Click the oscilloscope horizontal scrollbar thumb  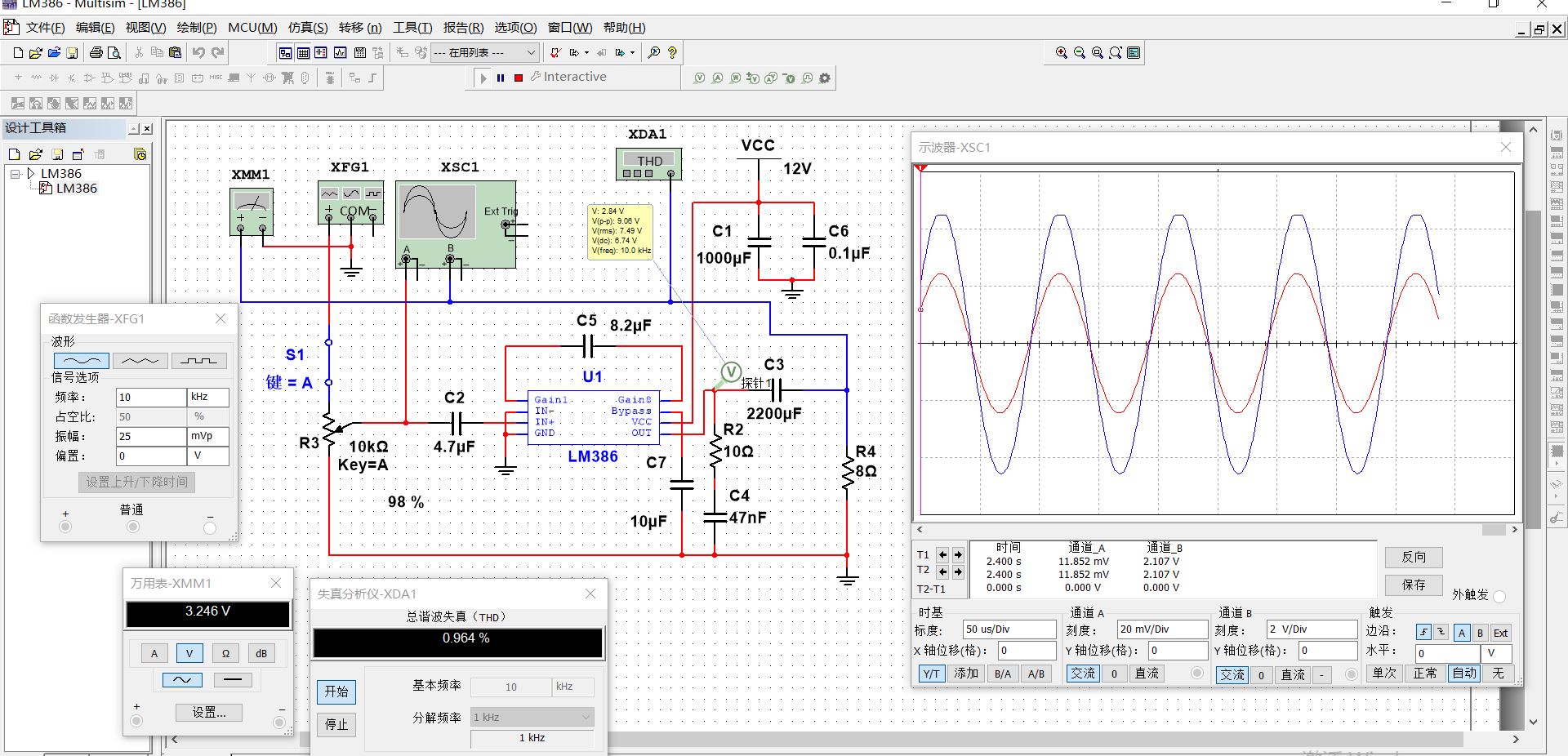tap(1494, 530)
